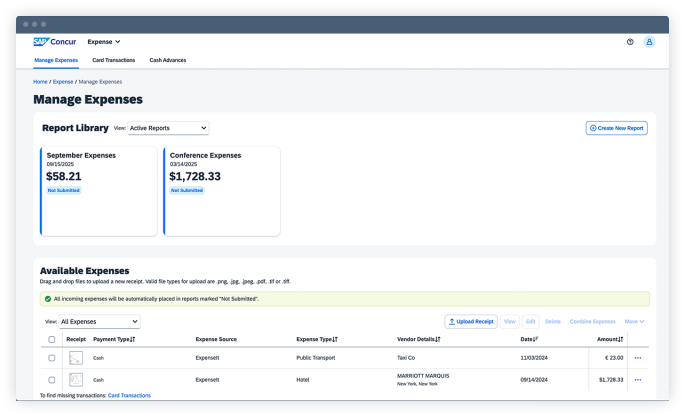Open the user profile icon
This screenshot has width=685, height=416.
[649, 42]
